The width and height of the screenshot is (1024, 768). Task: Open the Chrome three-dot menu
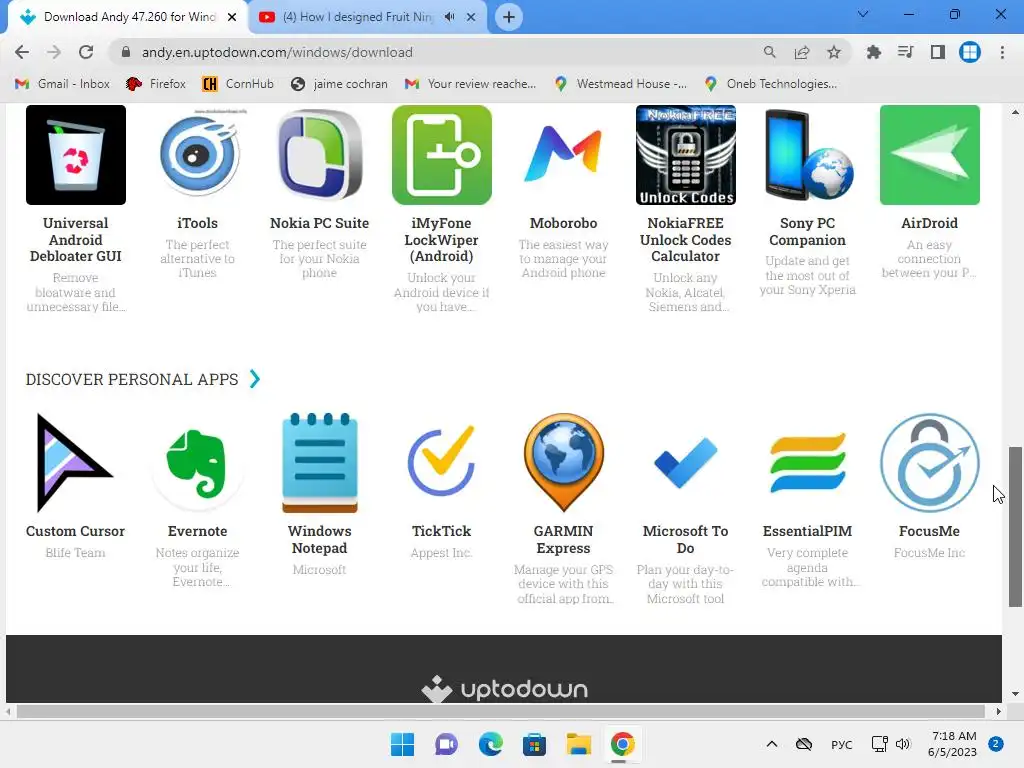click(x=1002, y=52)
